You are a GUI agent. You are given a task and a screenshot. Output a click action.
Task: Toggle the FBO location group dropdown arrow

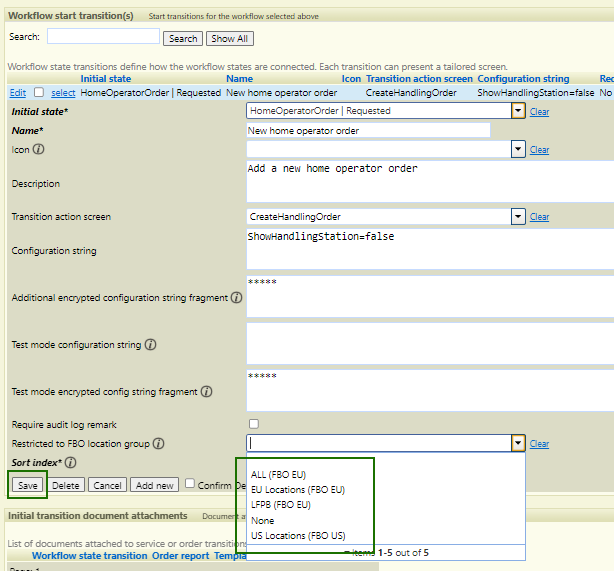click(x=518, y=443)
